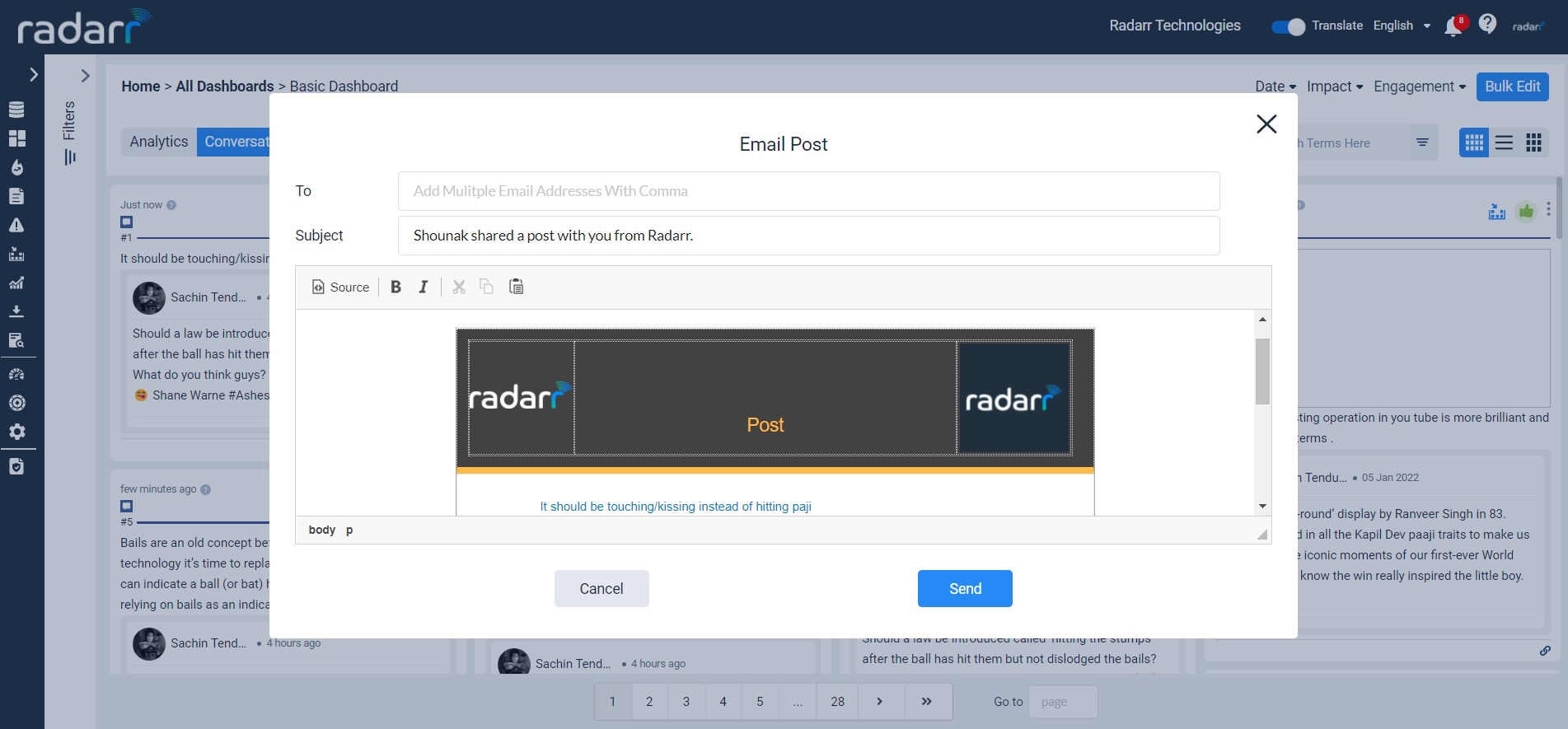Switch to the small grid view icon

pos(1474,143)
